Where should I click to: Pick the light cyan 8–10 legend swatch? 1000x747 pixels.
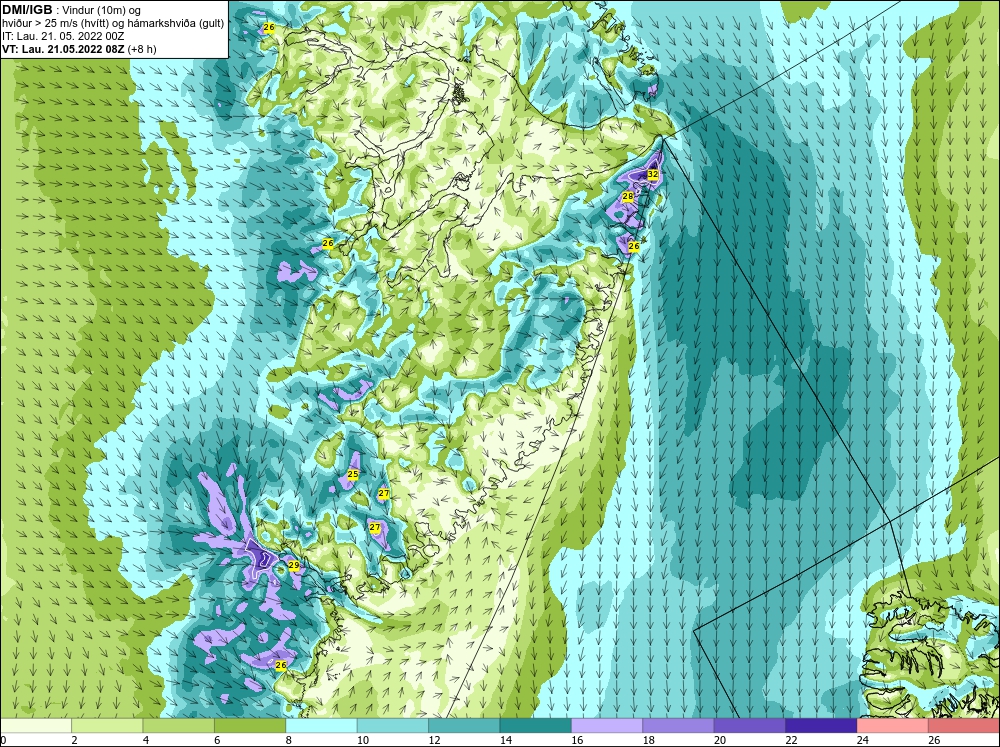click(x=321, y=726)
